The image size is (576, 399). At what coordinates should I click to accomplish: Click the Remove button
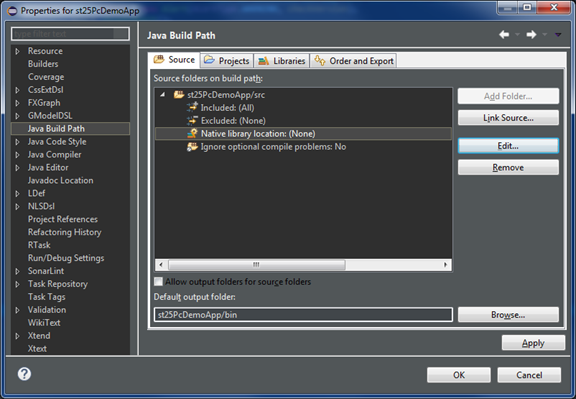coord(508,168)
